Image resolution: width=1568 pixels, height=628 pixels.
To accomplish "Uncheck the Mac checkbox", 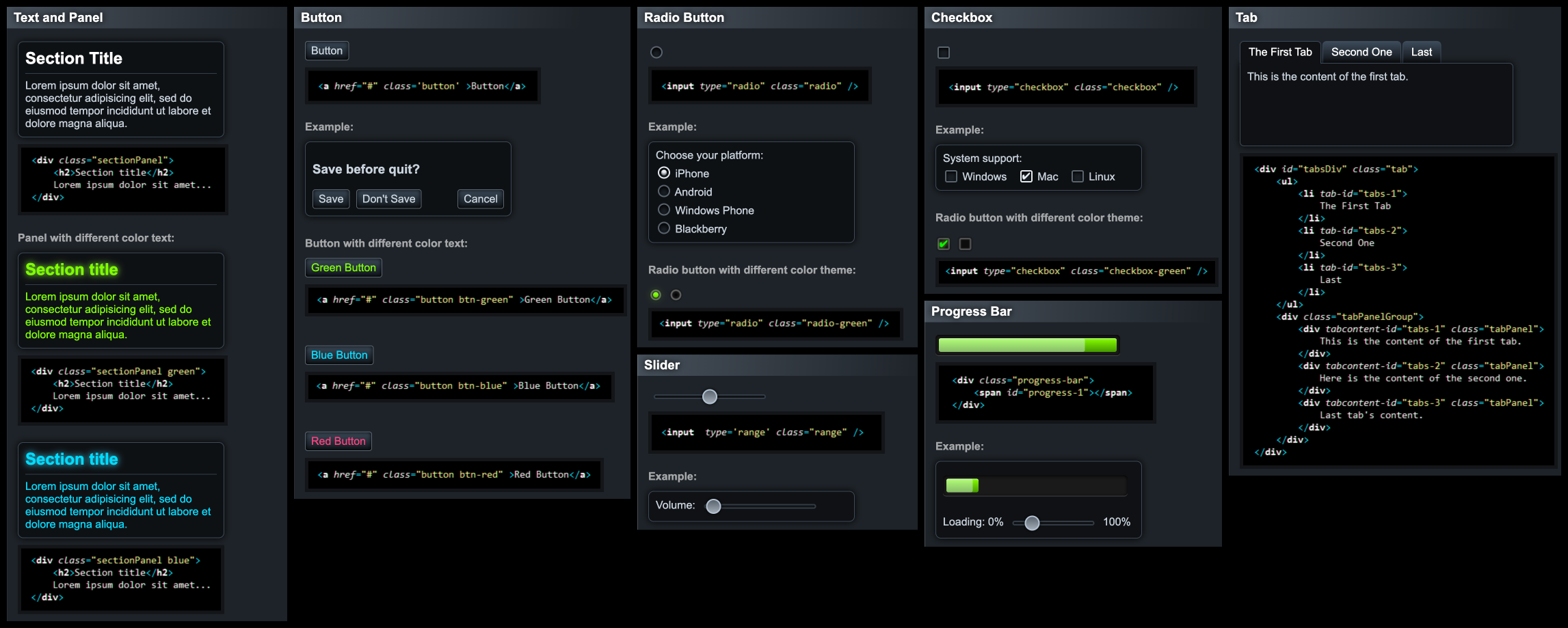I will click(x=1026, y=177).
